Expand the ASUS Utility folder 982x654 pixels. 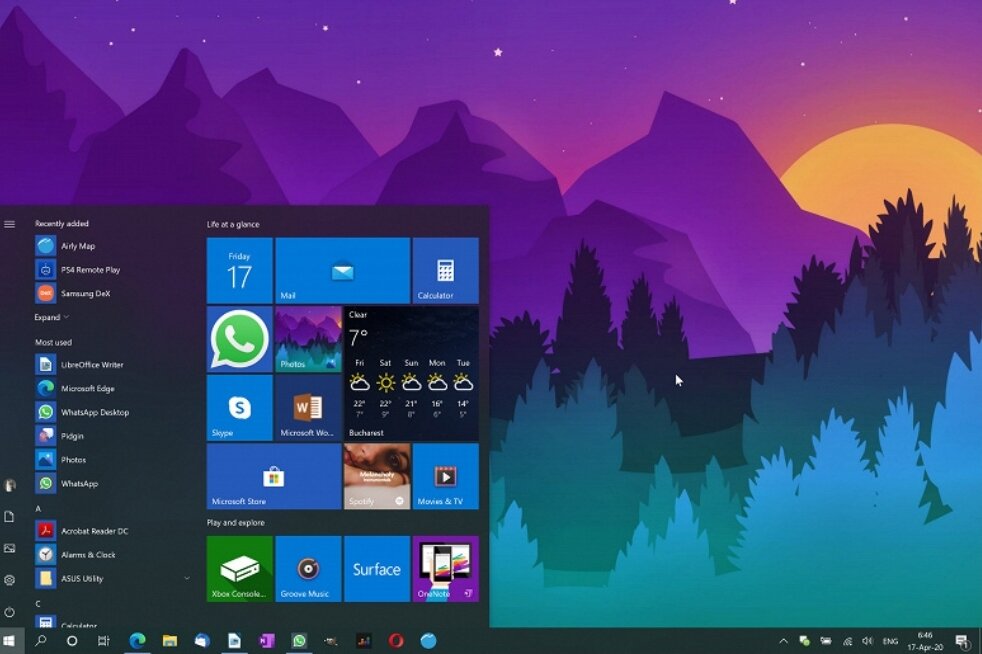[x=113, y=579]
